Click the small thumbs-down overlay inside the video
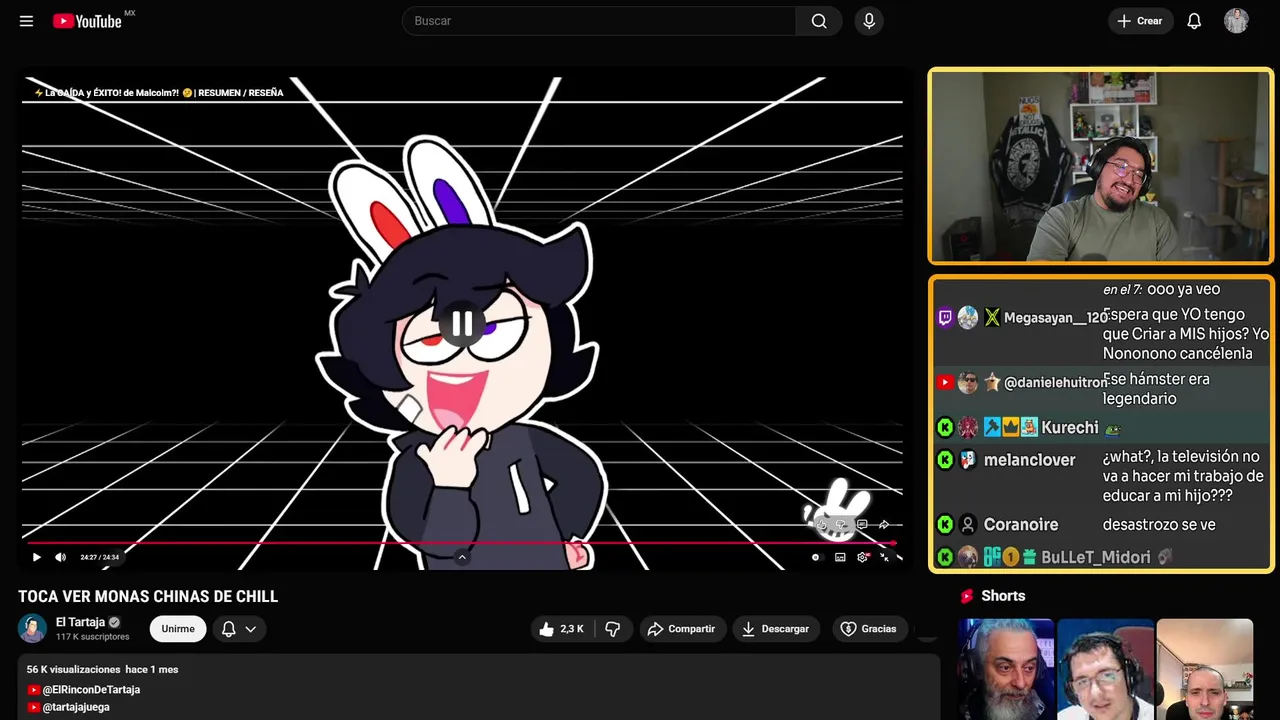 (841, 525)
